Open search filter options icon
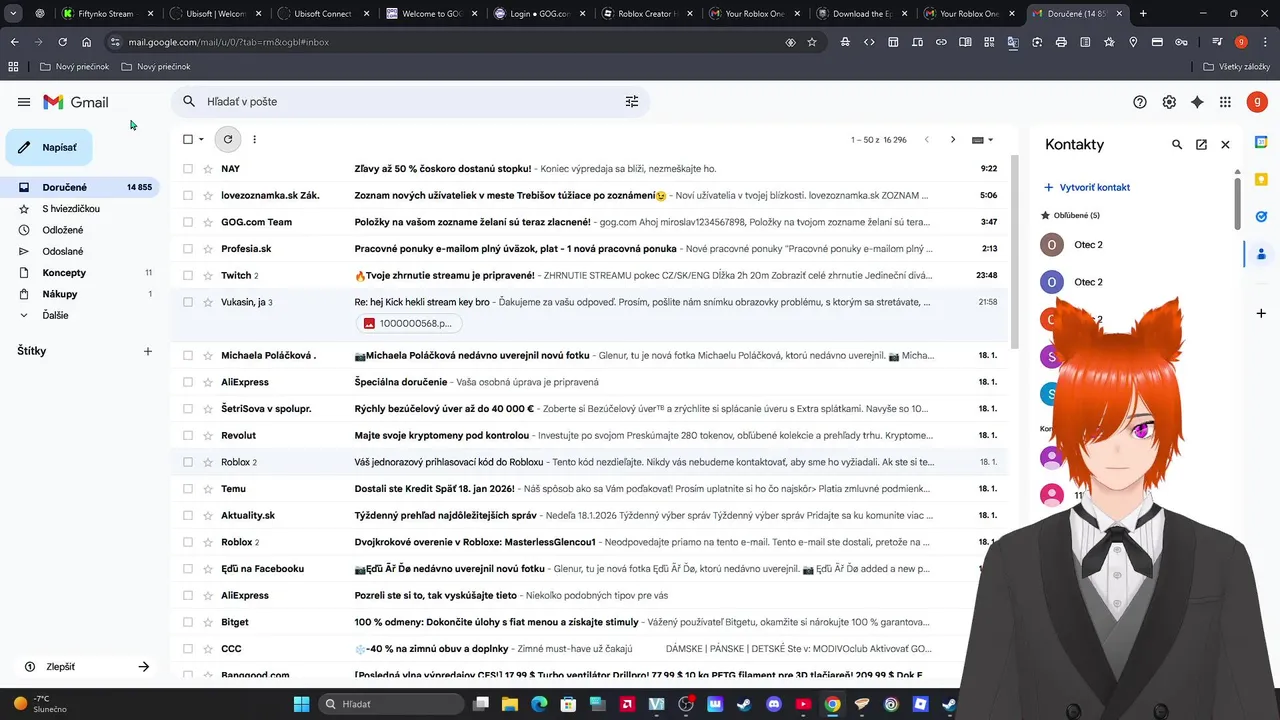Image resolution: width=1280 pixels, height=720 pixels. 632,101
